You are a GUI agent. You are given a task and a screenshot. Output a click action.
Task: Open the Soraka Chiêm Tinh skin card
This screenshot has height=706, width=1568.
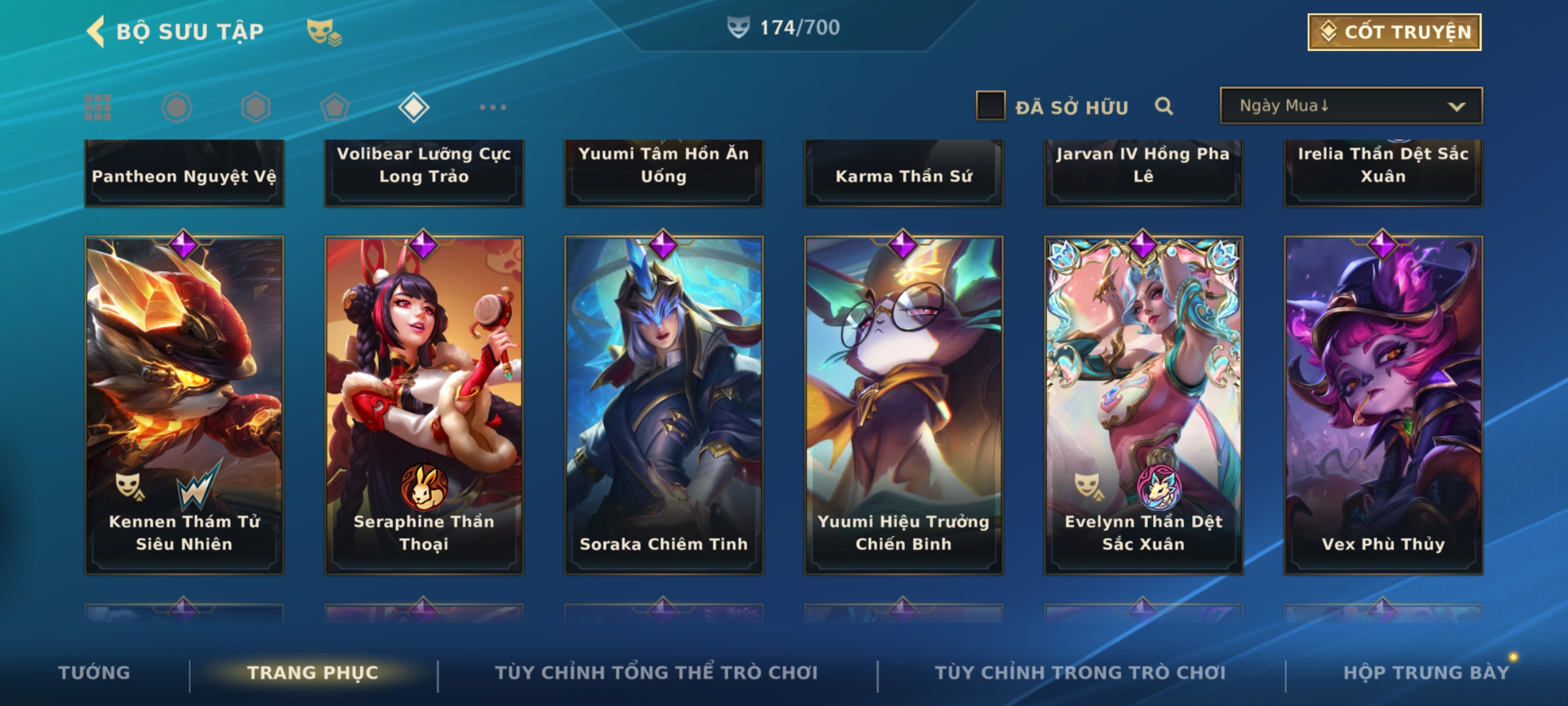pos(663,405)
